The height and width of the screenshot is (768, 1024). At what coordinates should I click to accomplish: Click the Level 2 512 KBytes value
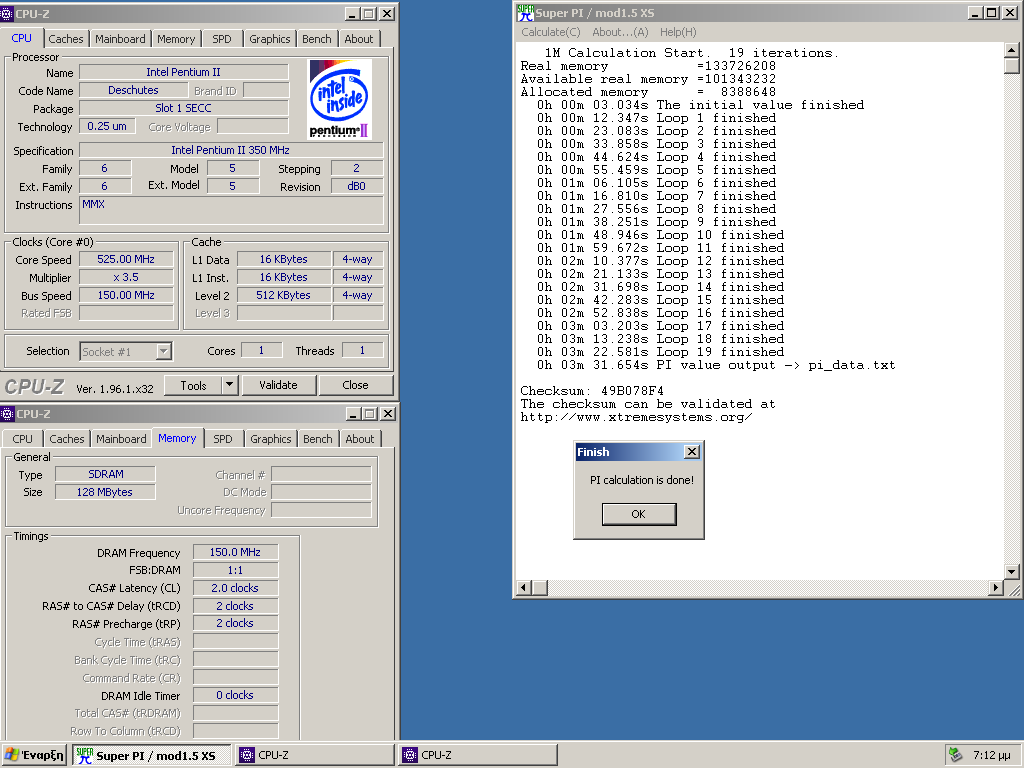(283, 295)
